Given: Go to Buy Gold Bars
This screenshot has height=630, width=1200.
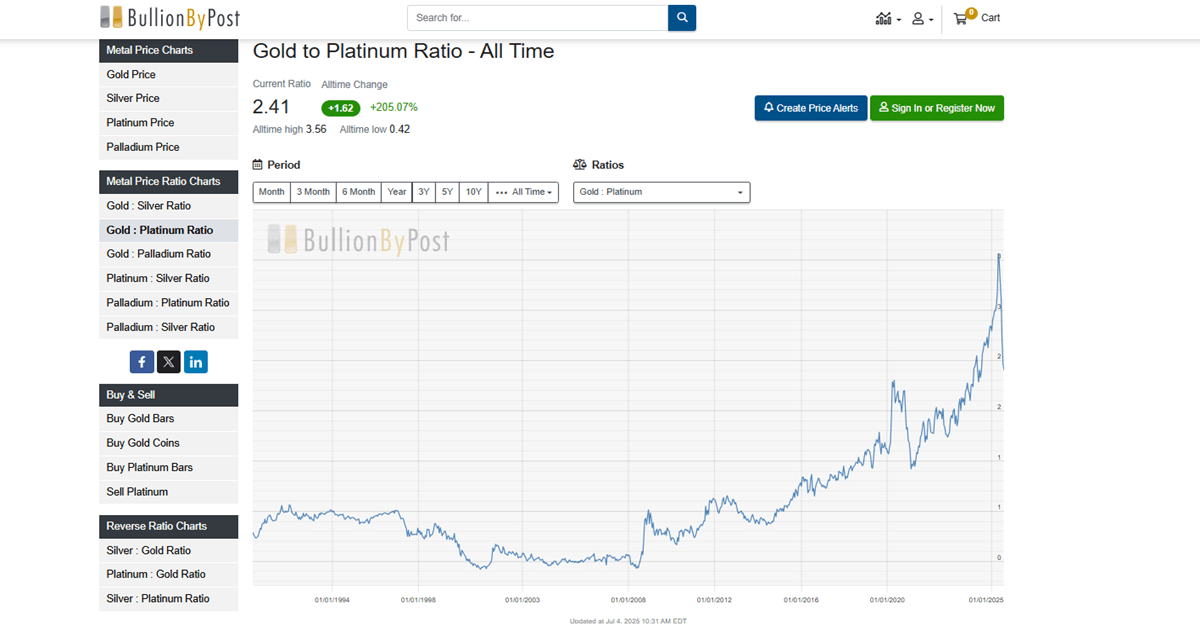Looking at the screenshot, I should pyautogui.click(x=169, y=419).
